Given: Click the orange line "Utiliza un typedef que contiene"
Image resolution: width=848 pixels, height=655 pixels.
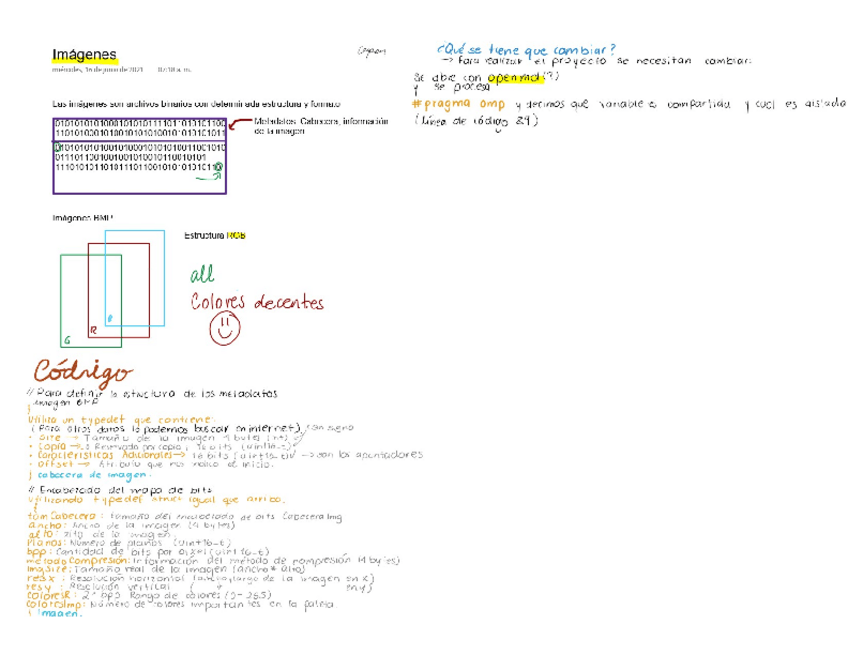Looking at the screenshot, I should point(121,420).
